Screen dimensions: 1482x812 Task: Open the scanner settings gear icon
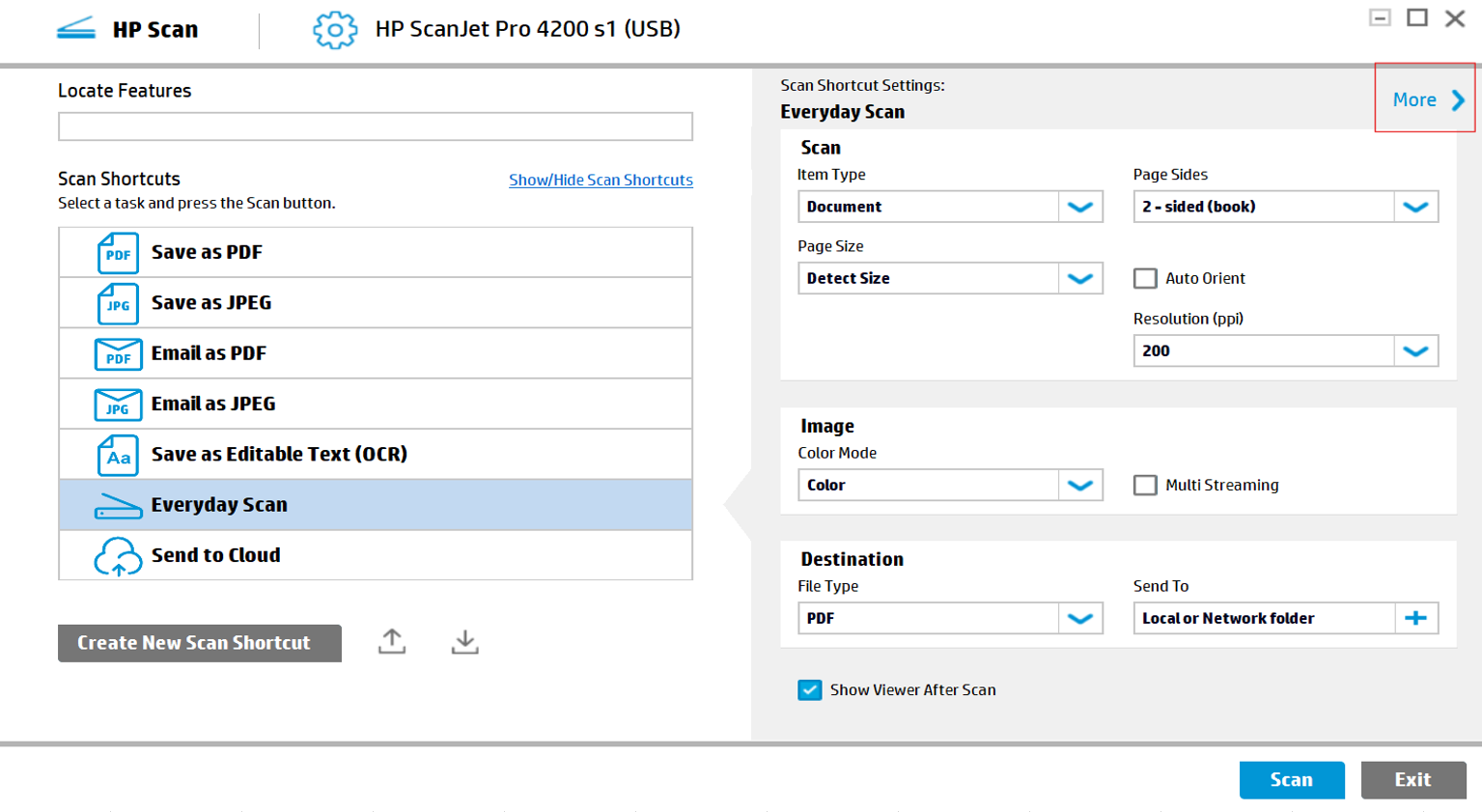(335, 30)
